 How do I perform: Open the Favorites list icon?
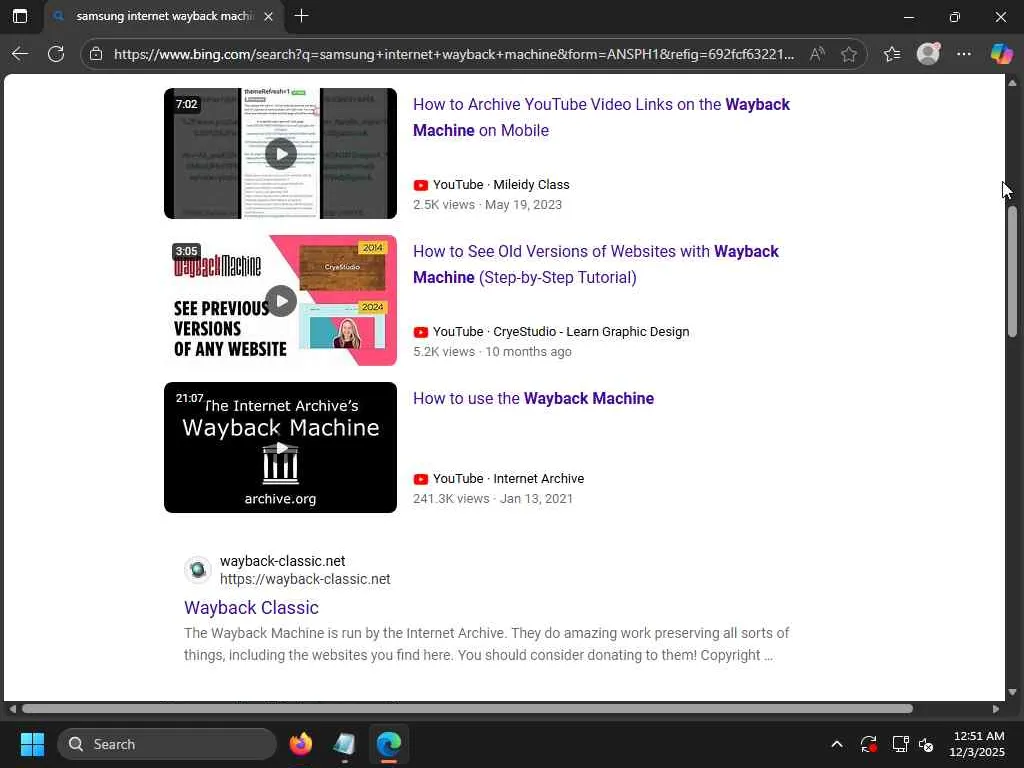892,54
